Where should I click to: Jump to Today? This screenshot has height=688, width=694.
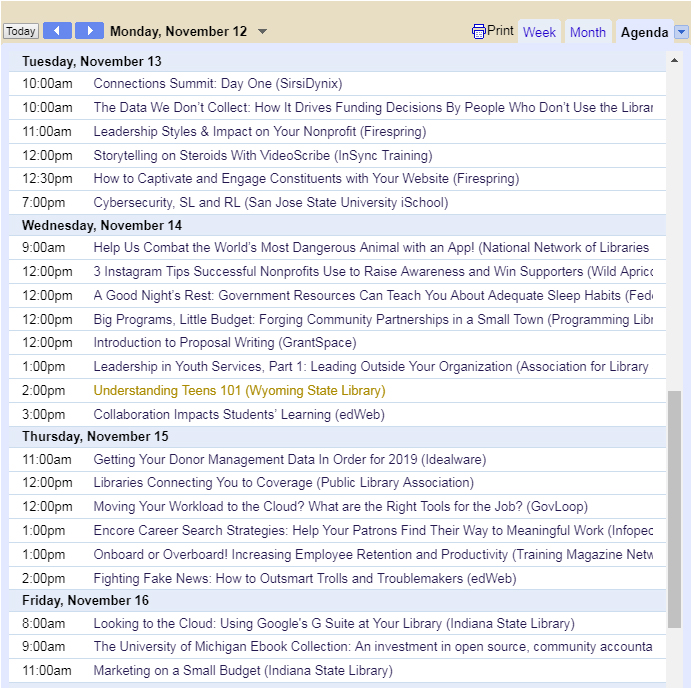coord(21,31)
